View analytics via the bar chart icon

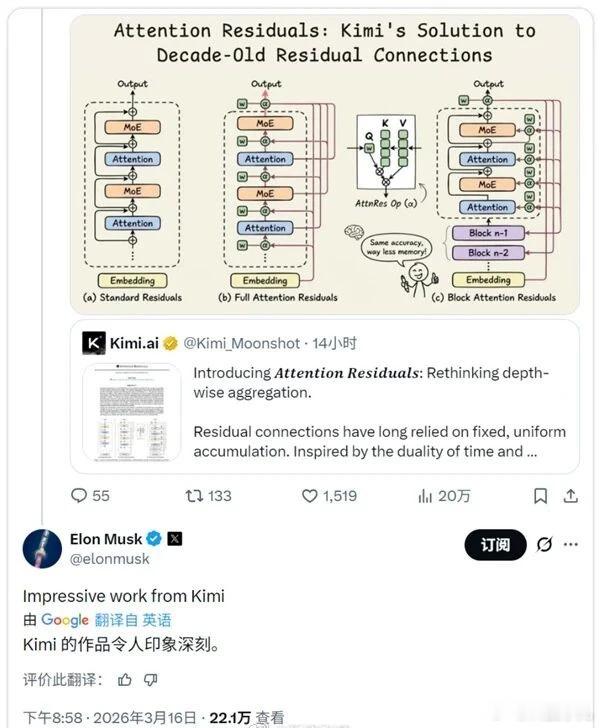pos(425,496)
